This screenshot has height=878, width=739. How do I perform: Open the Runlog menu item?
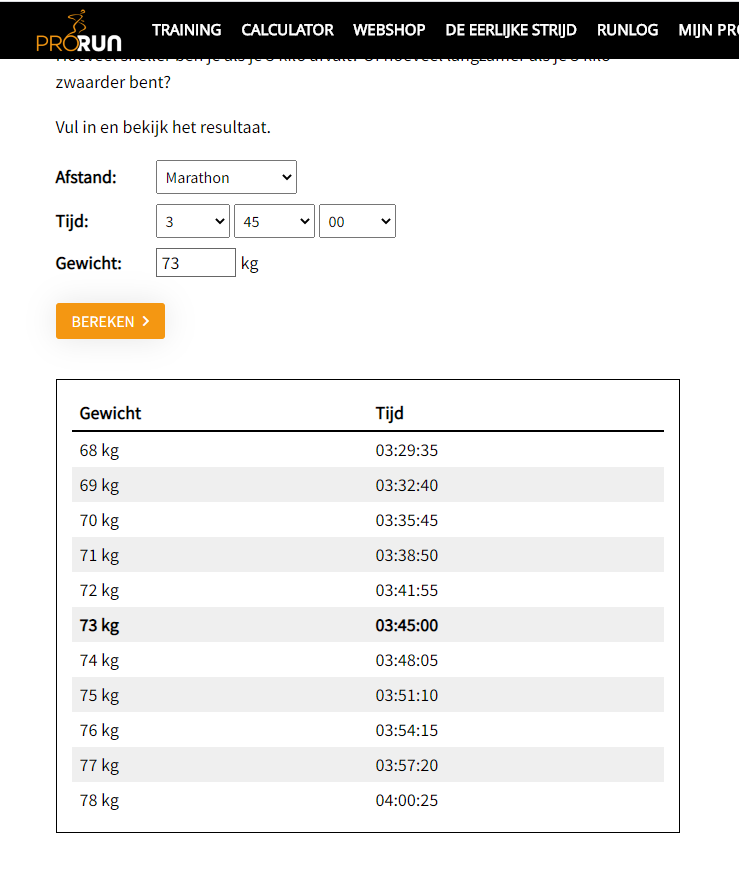point(627,30)
